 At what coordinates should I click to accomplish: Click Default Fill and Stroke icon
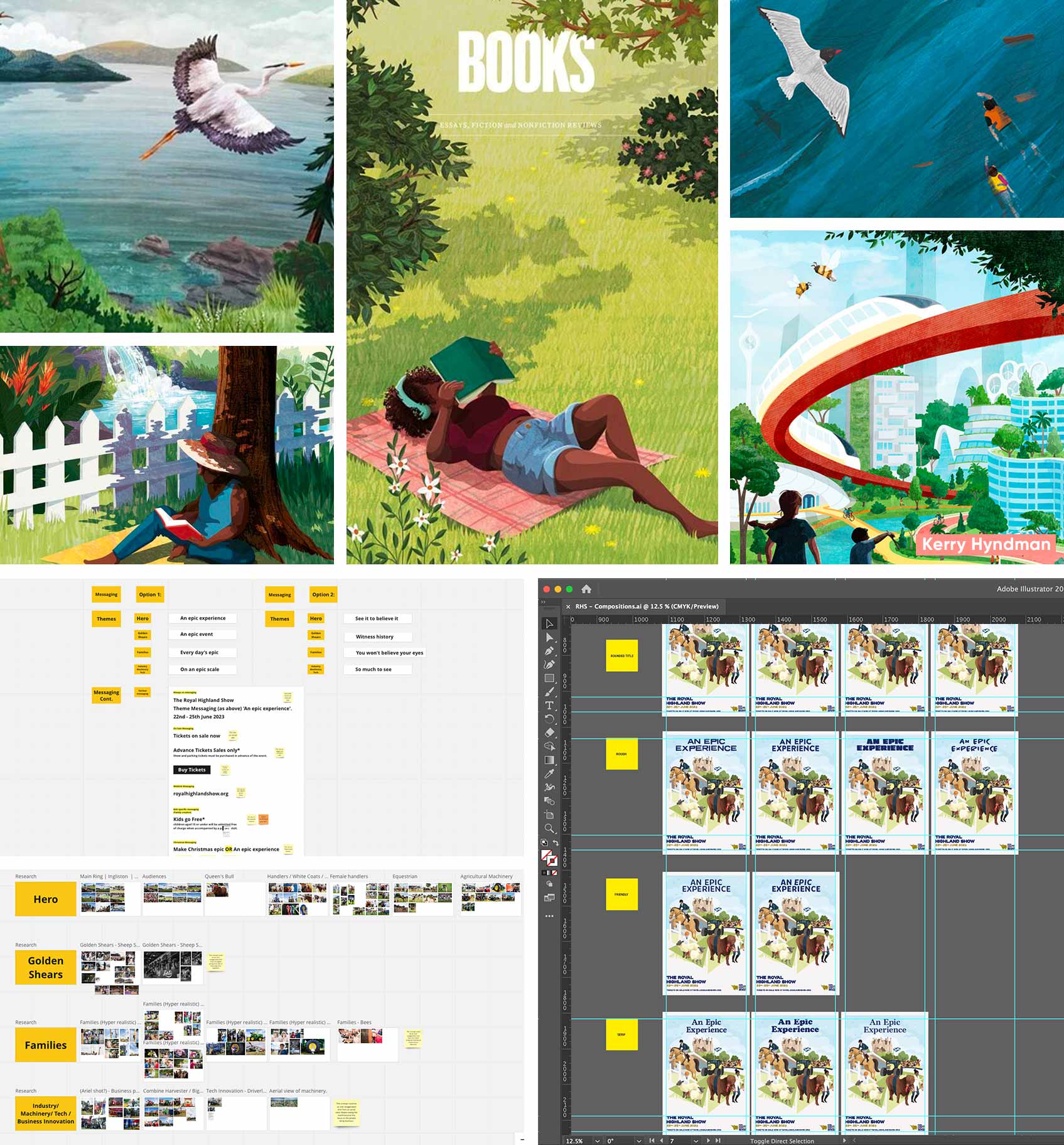point(544,842)
